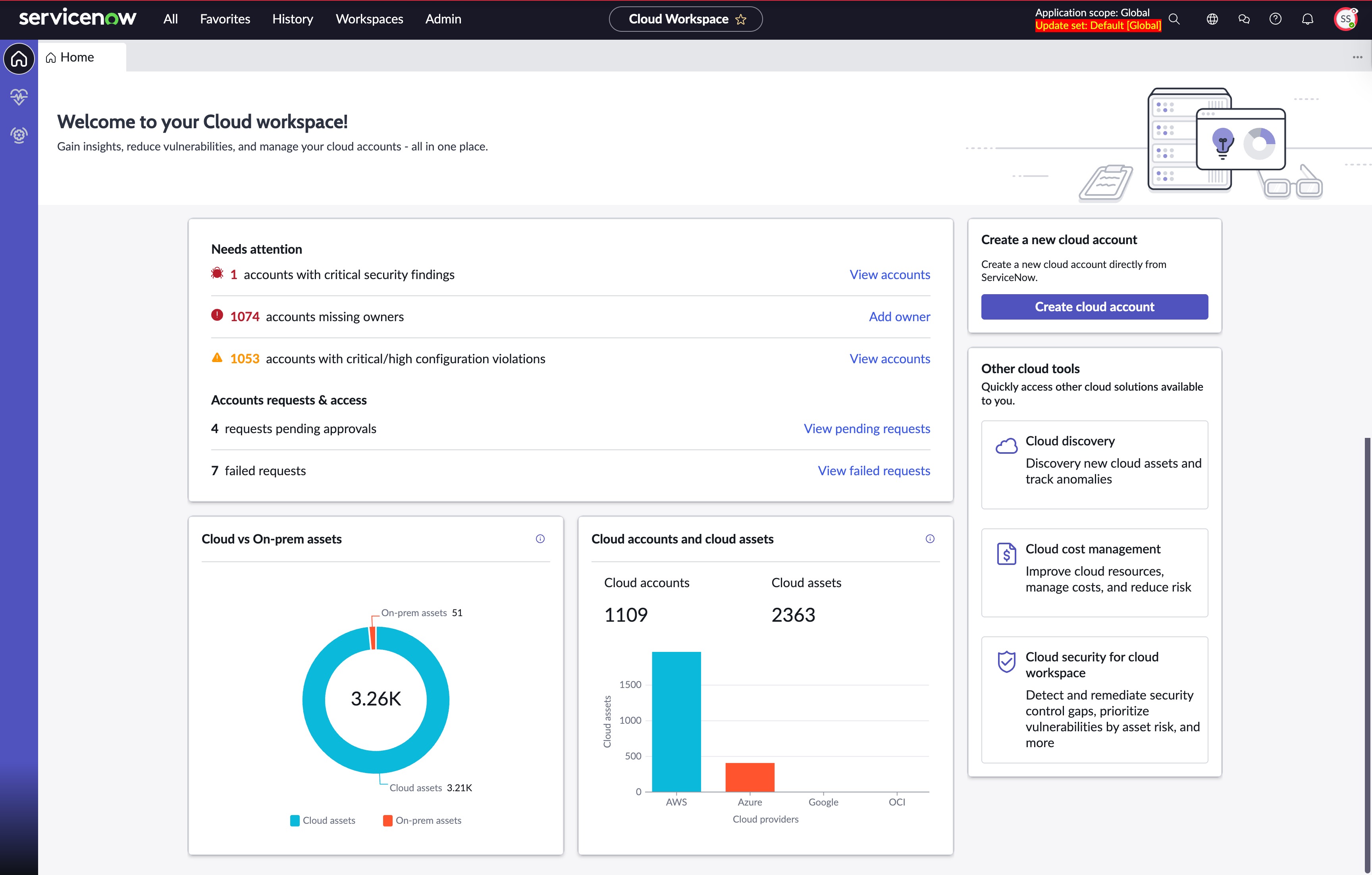1372x875 pixels.
Task: Click the 2363 Cloud assets value
Action: coord(793,615)
